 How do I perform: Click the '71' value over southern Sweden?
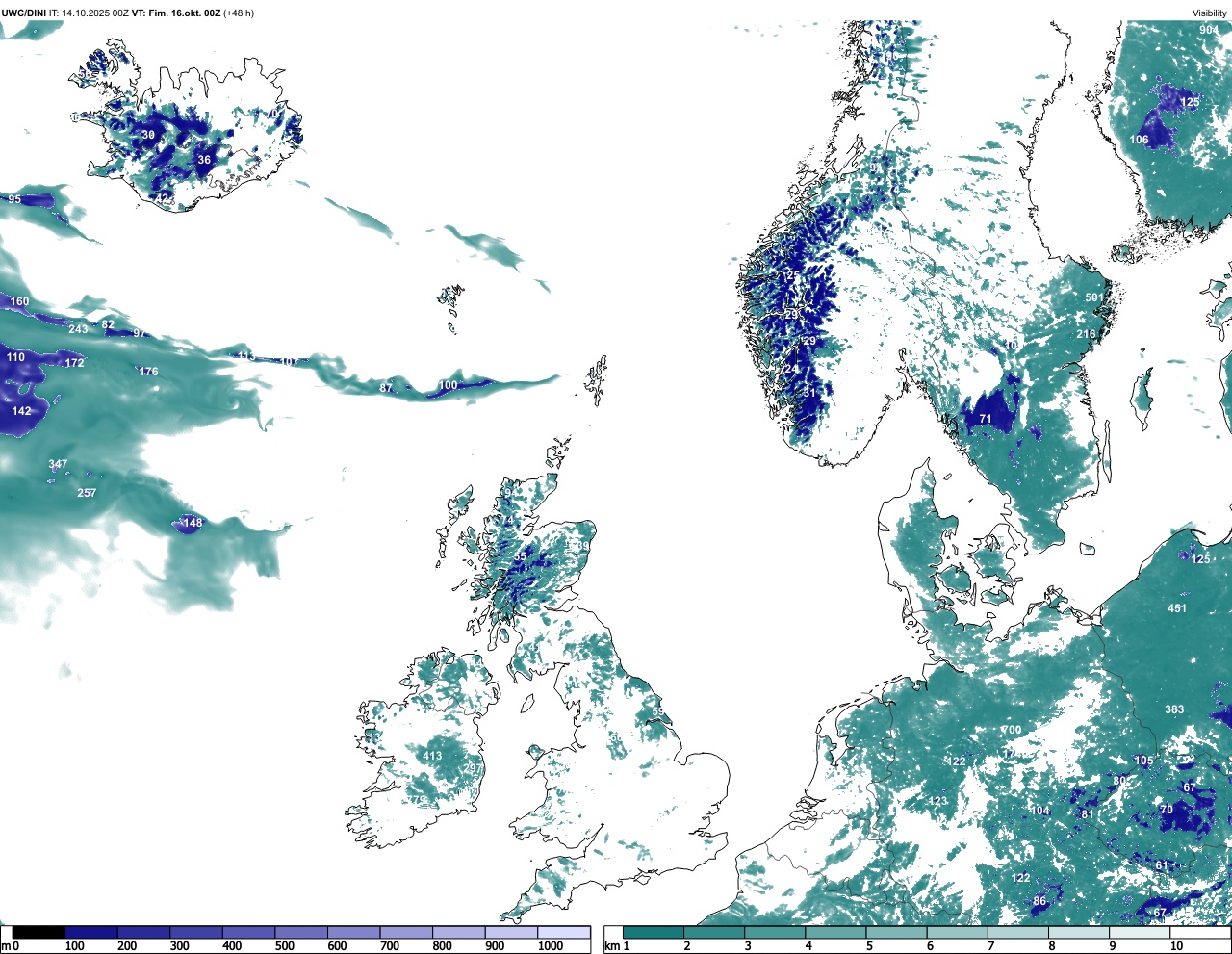(x=986, y=419)
